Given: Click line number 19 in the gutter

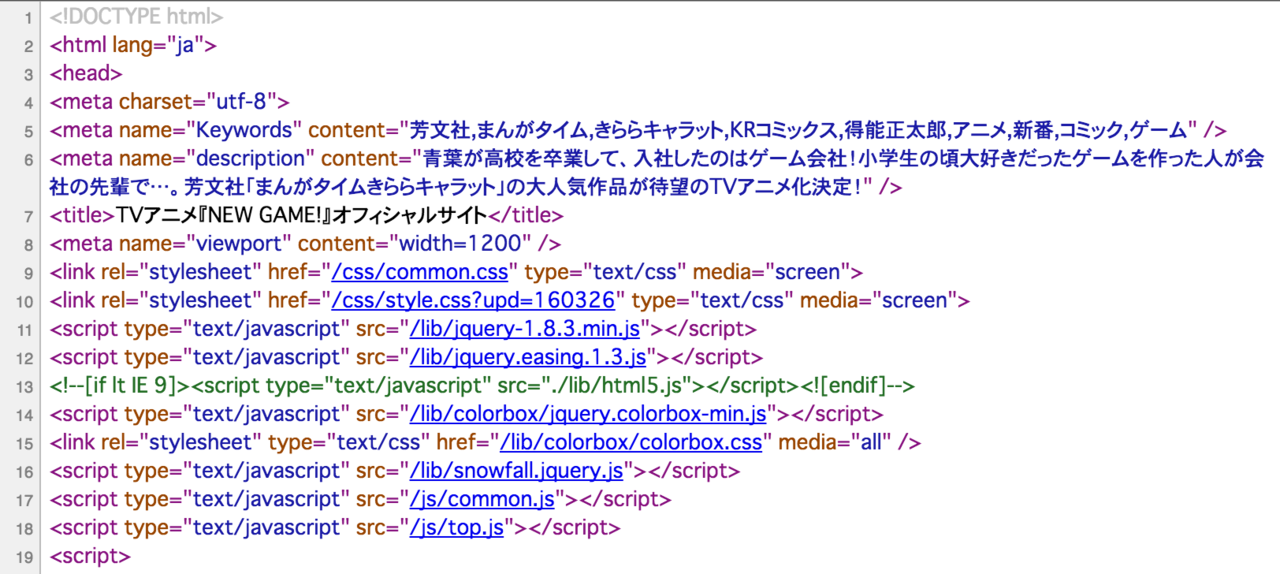Looking at the screenshot, I should (x=25, y=557).
